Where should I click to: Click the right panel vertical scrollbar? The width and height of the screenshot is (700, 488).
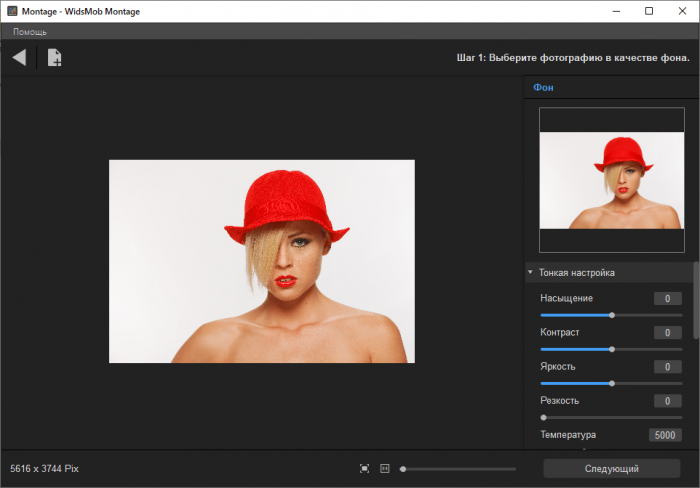(x=696, y=300)
